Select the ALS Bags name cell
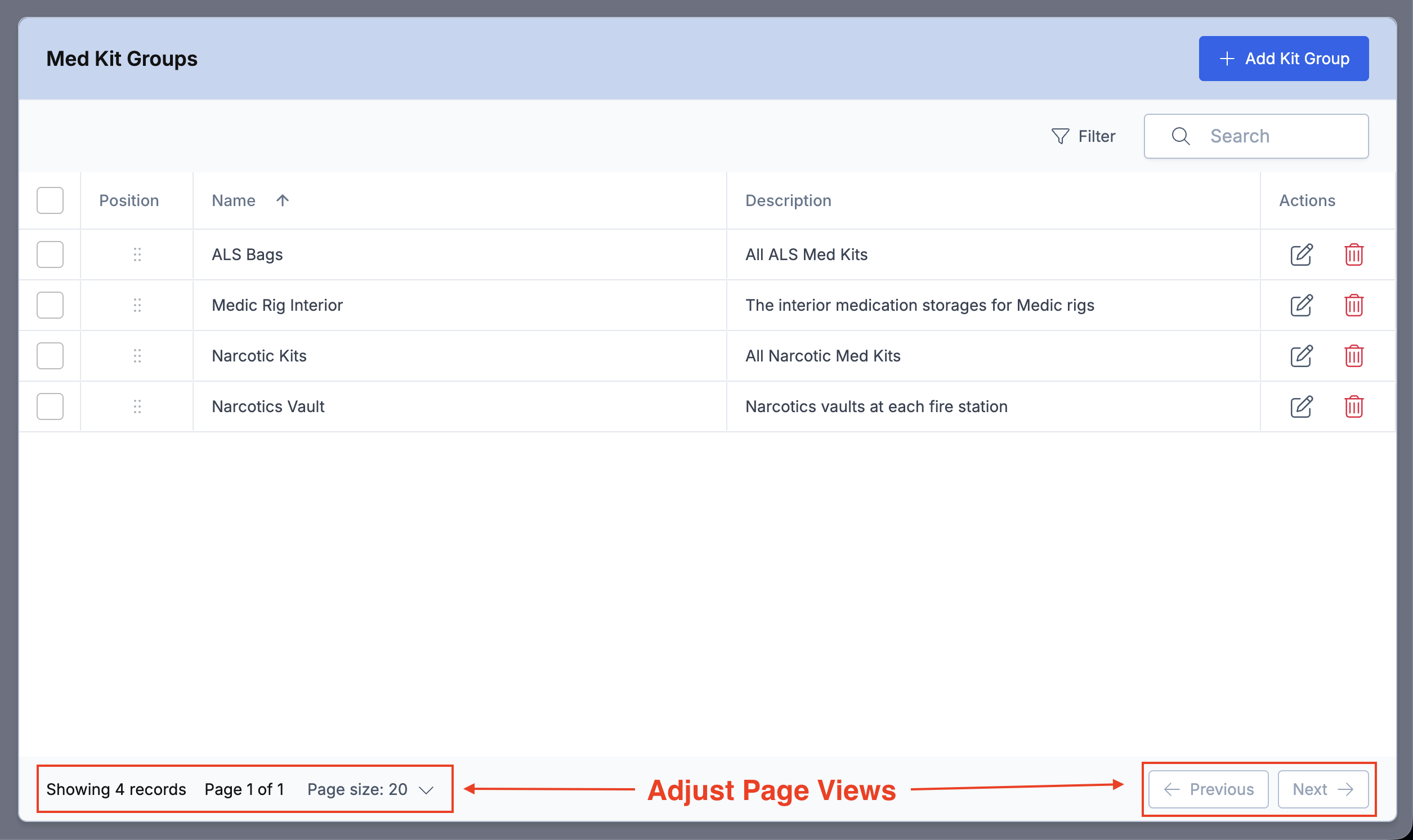This screenshot has width=1413, height=840. pyautogui.click(x=247, y=254)
